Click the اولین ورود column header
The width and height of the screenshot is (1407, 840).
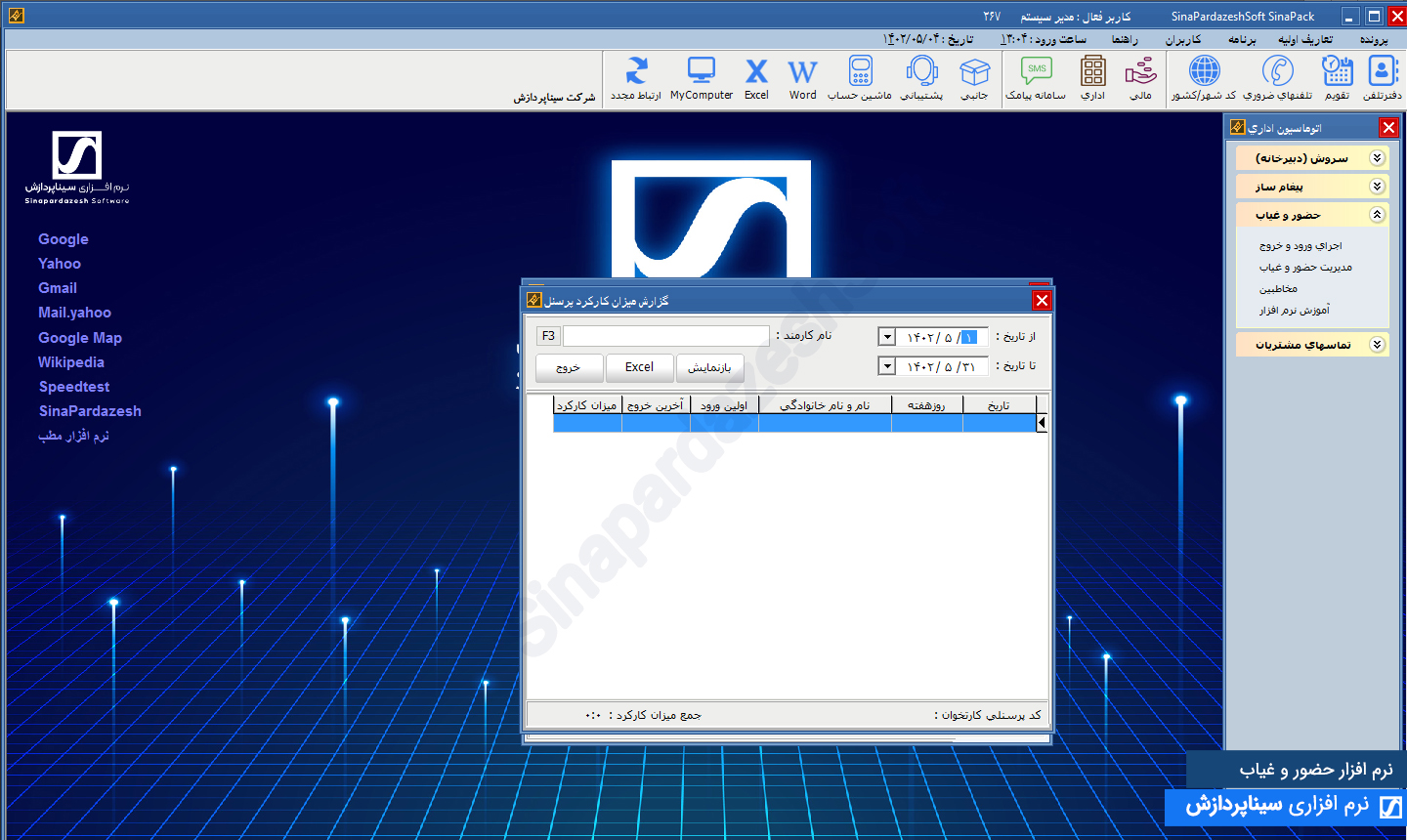click(x=724, y=404)
